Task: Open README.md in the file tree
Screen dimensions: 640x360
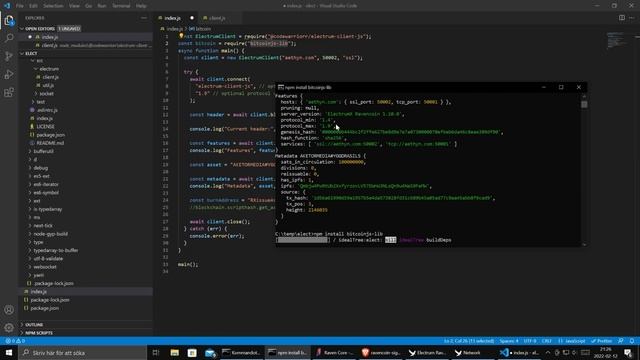Action: point(50,143)
